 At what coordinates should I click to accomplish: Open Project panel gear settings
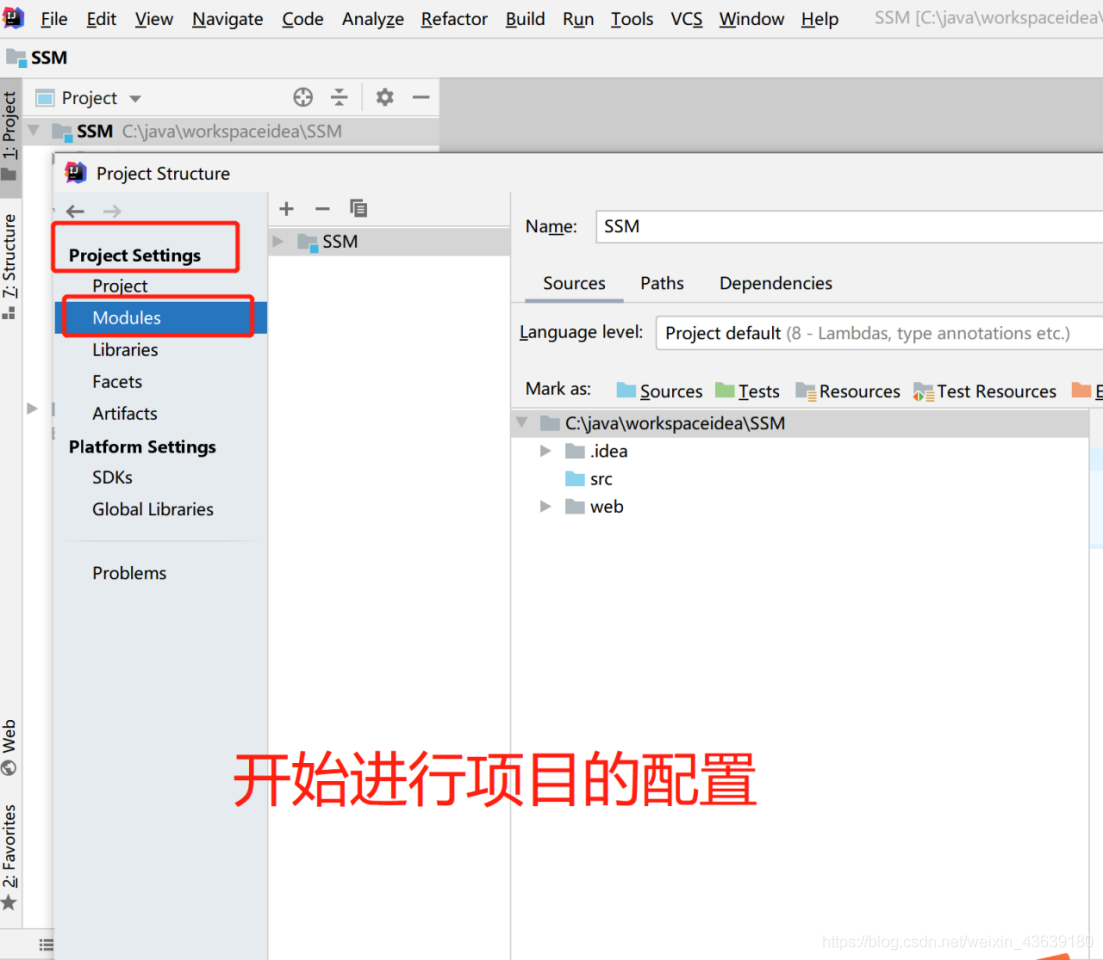point(384,97)
